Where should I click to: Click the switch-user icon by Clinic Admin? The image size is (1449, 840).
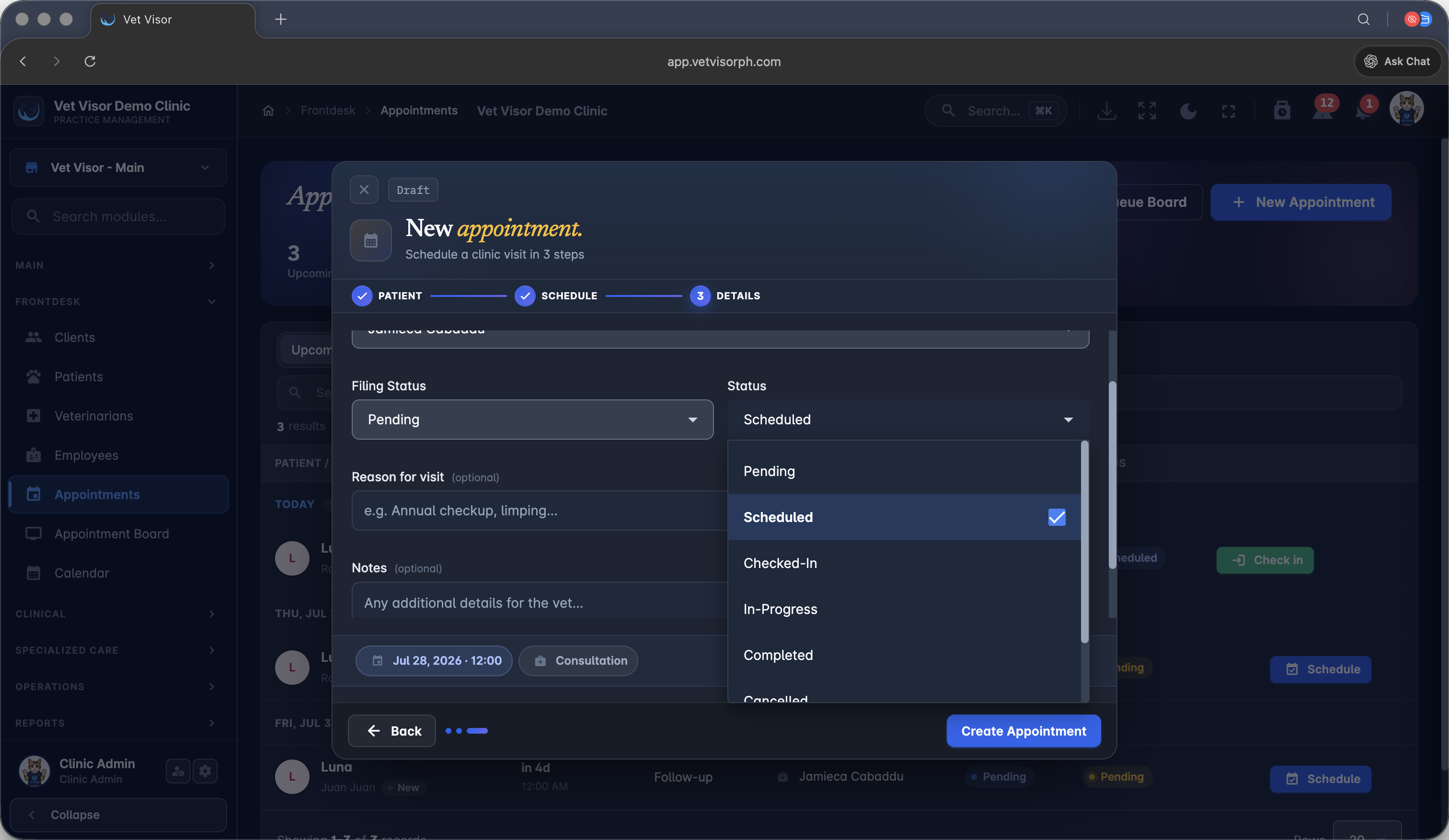point(178,771)
